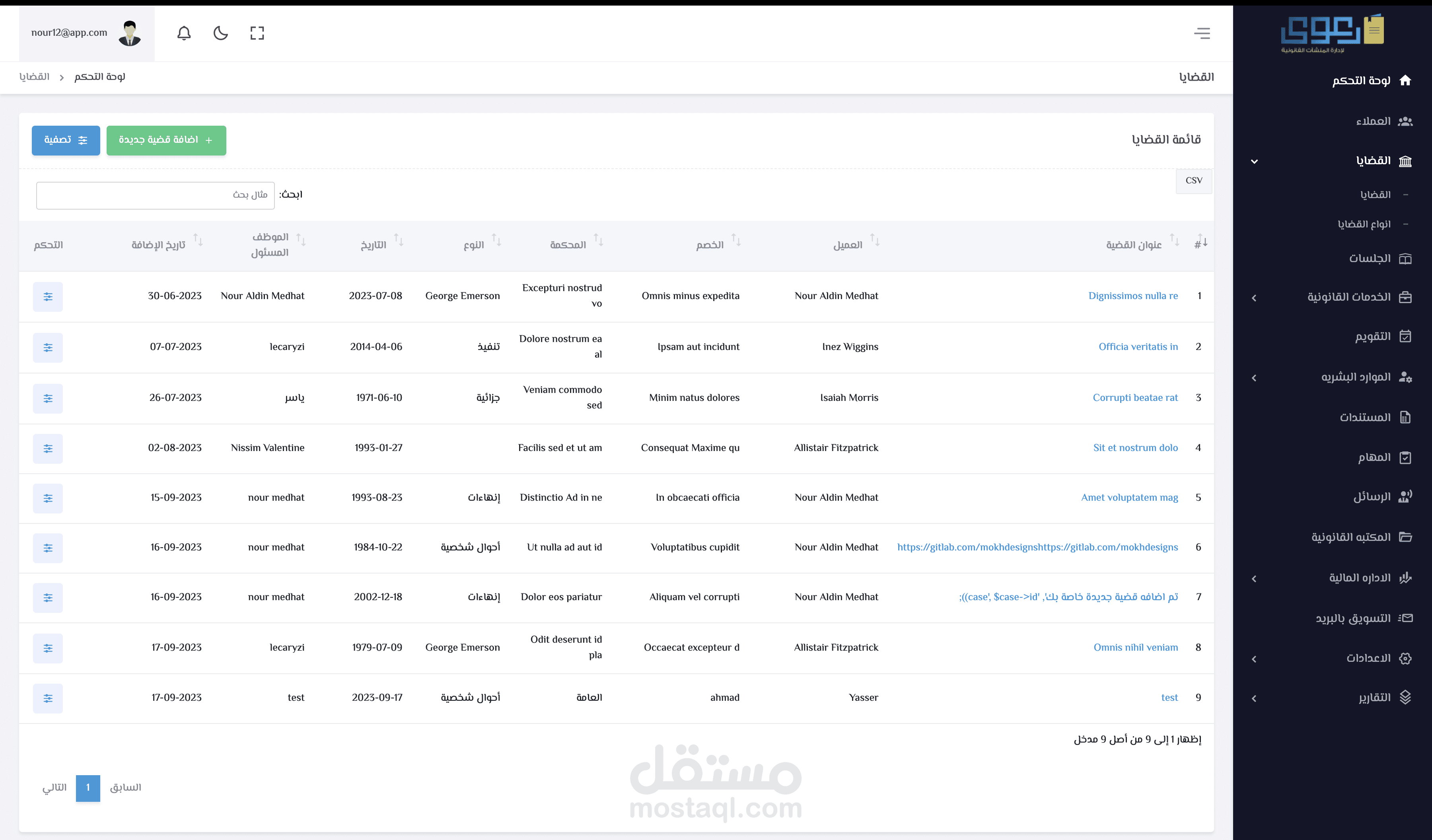Toggle the sidebar hamburger menu
1432x840 pixels.
pos(1202,33)
